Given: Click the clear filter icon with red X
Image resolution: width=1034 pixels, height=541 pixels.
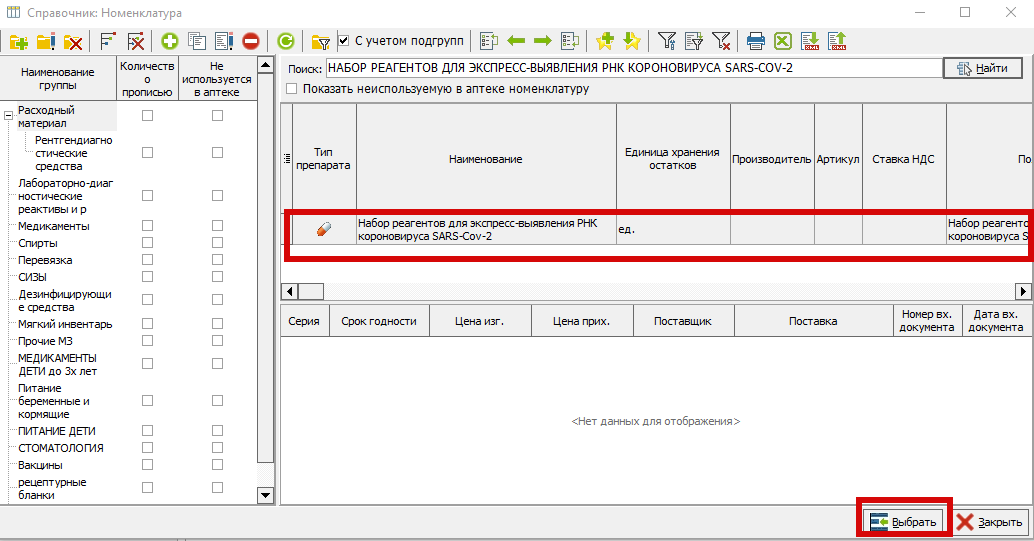Looking at the screenshot, I should 721,41.
